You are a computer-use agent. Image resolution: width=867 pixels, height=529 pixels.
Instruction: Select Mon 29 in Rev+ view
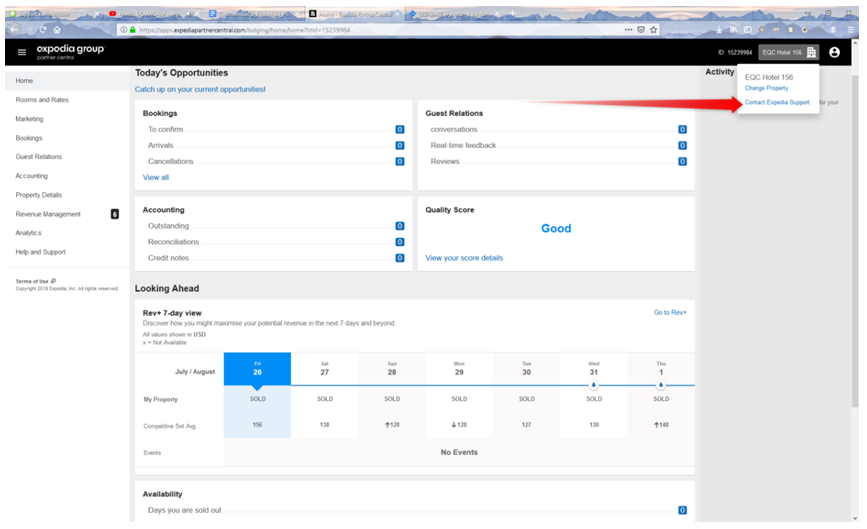coord(459,369)
